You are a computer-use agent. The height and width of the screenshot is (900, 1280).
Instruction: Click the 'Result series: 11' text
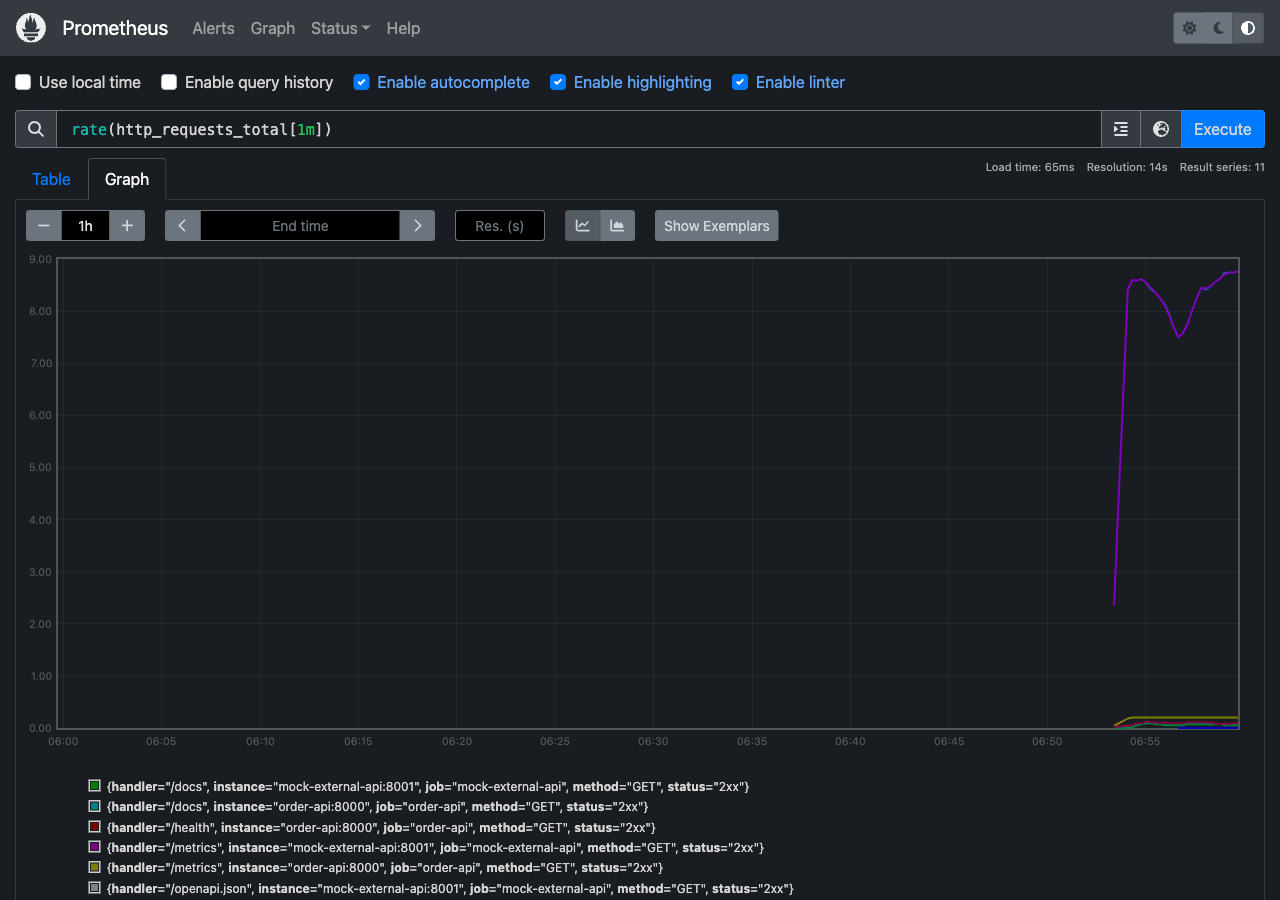click(x=1222, y=167)
